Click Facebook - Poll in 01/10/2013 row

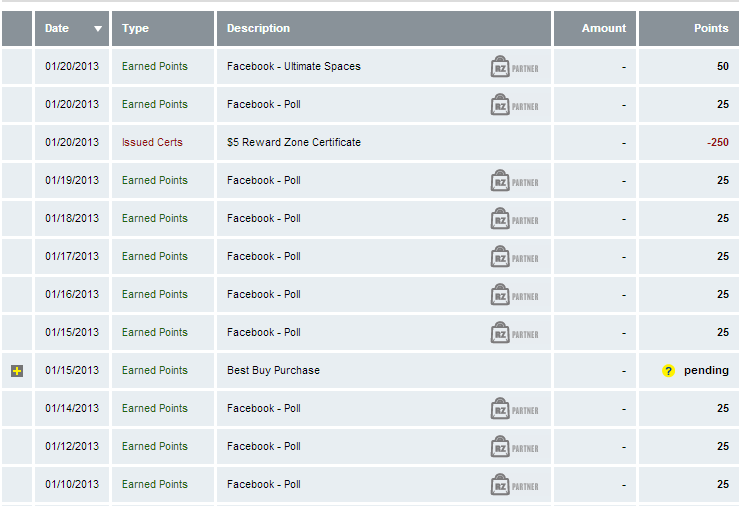click(264, 484)
